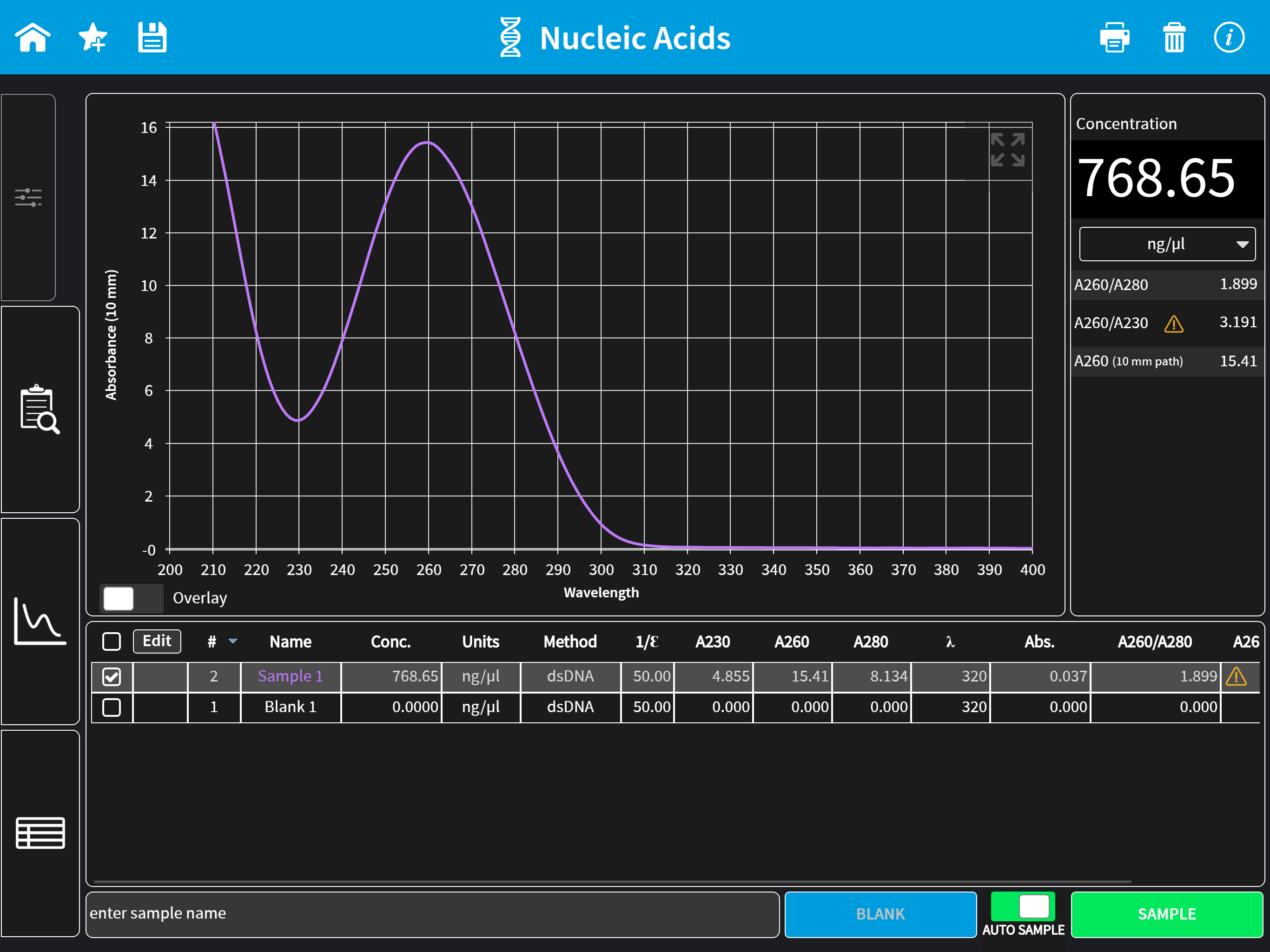Go to the Home screen icon
Screen dimensions: 1270x952
pyautogui.click(x=33, y=38)
